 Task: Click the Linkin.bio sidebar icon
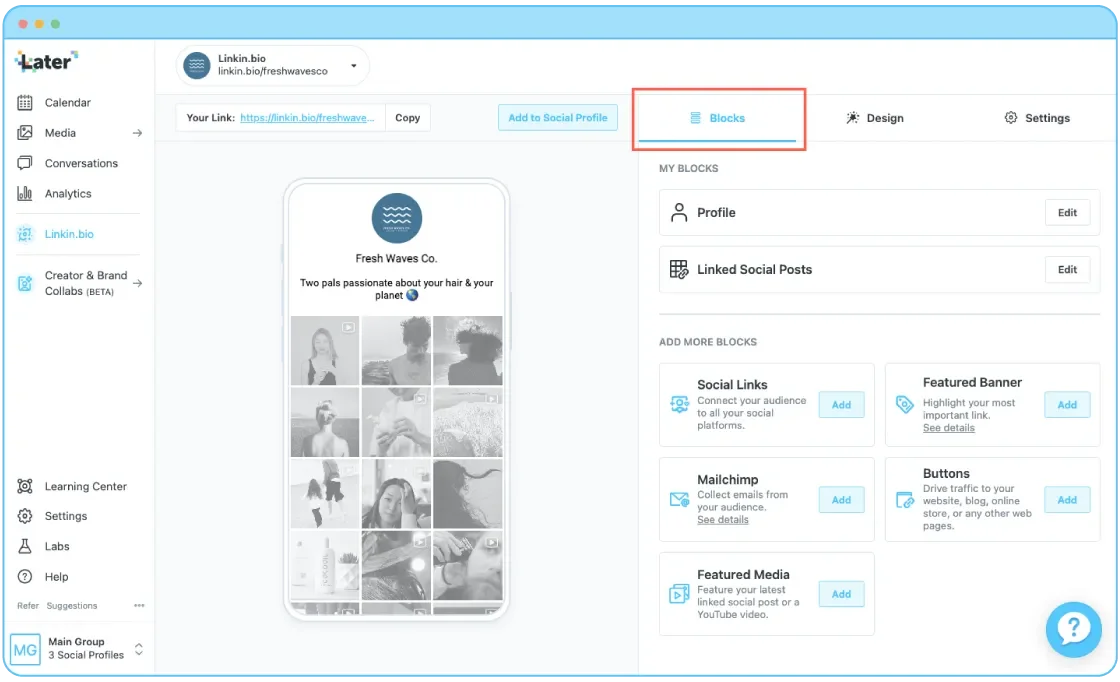25,234
